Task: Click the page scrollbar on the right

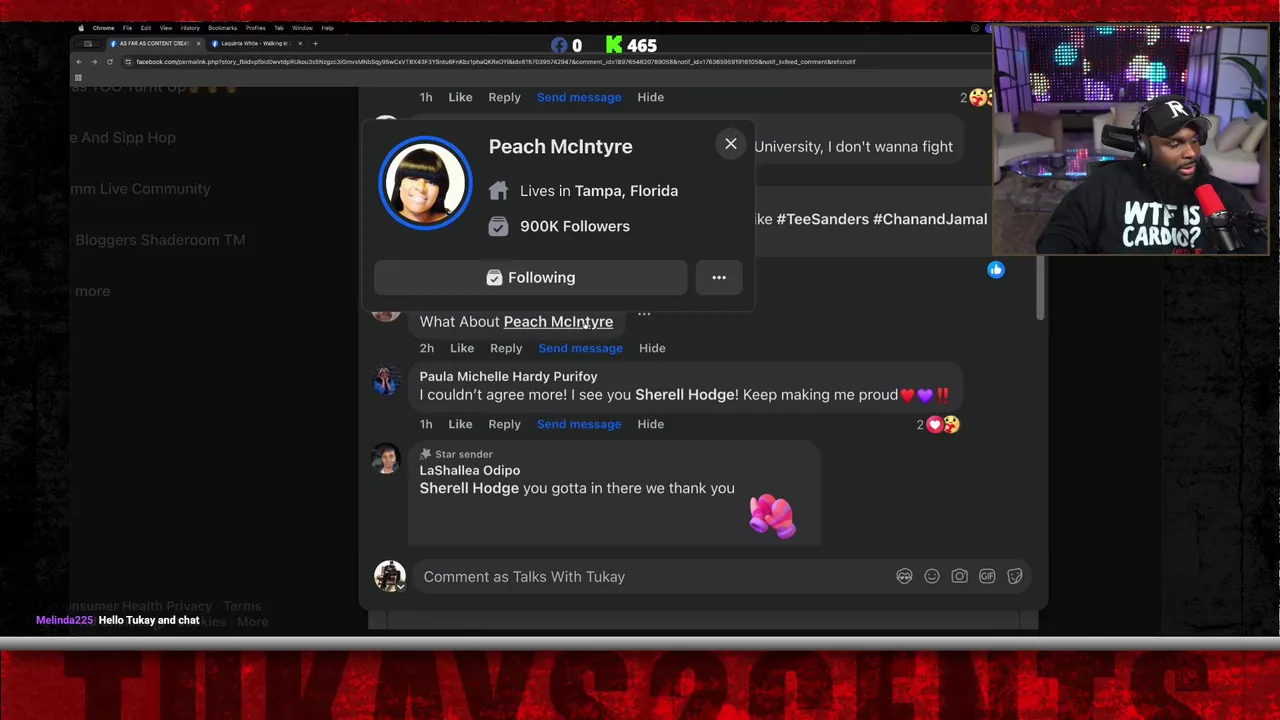Action: pyautogui.click(x=1040, y=287)
